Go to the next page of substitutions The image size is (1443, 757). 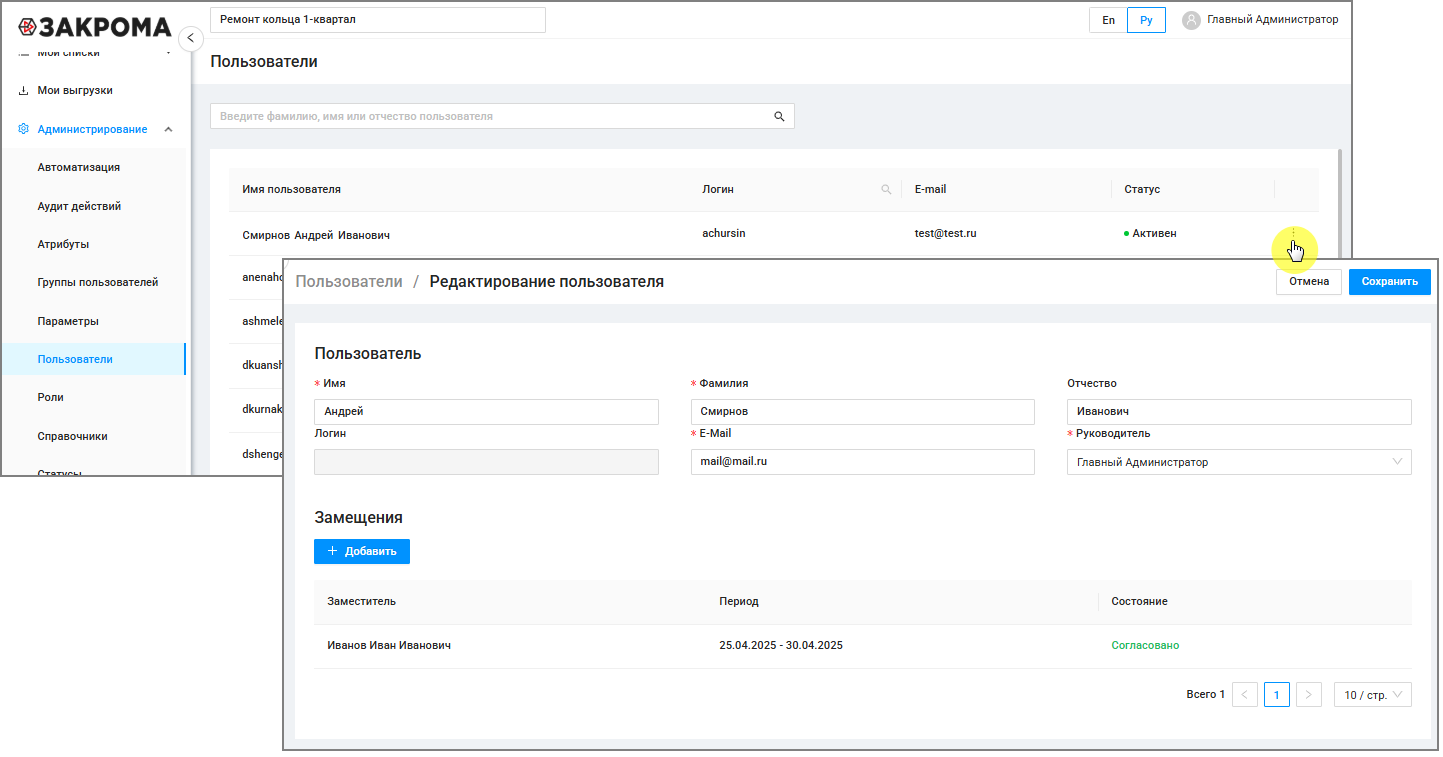(1309, 695)
